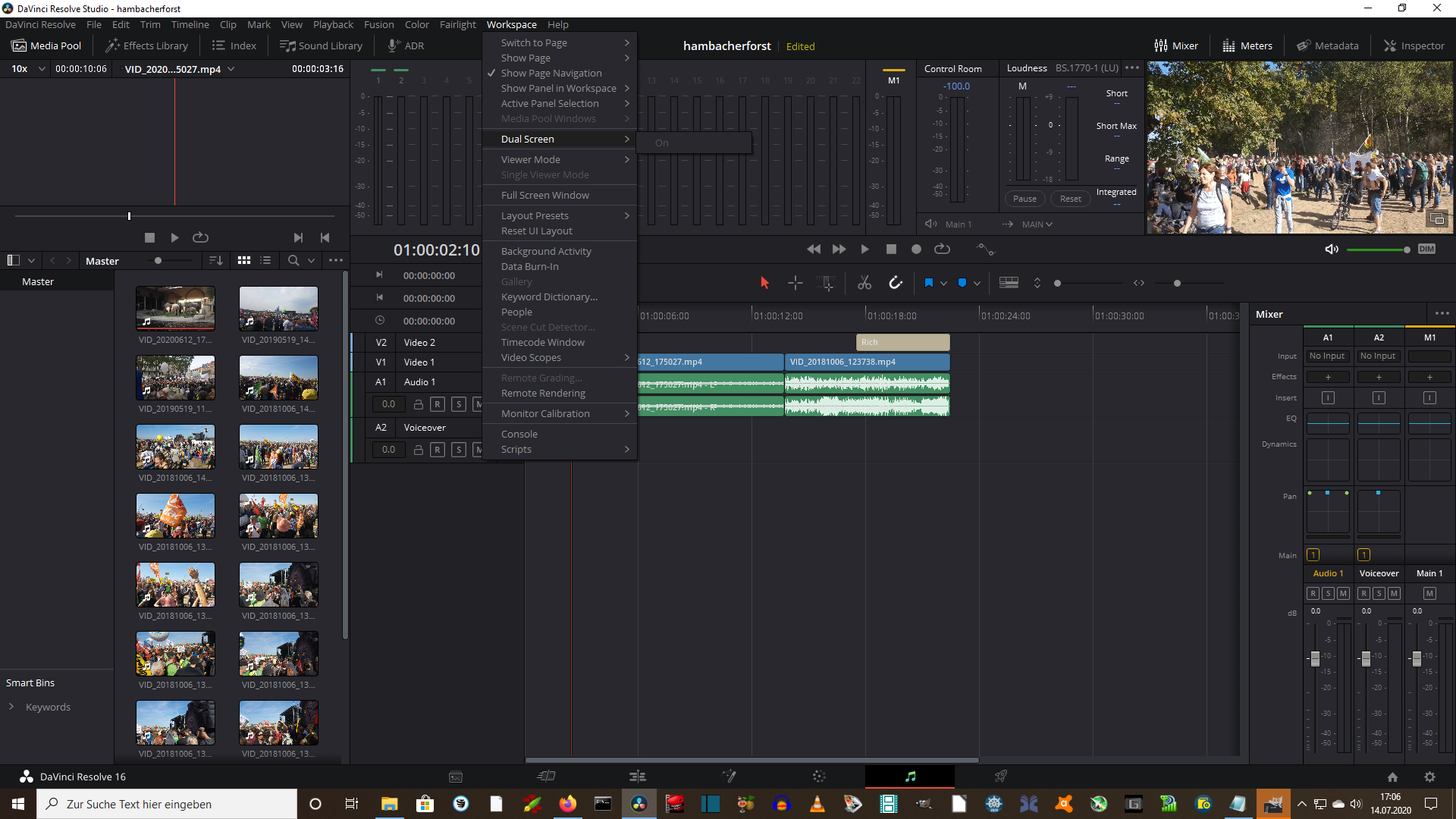The width and height of the screenshot is (1456, 819).
Task: Start playback in Fairlight transport
Action: click(x=864, y=249)
